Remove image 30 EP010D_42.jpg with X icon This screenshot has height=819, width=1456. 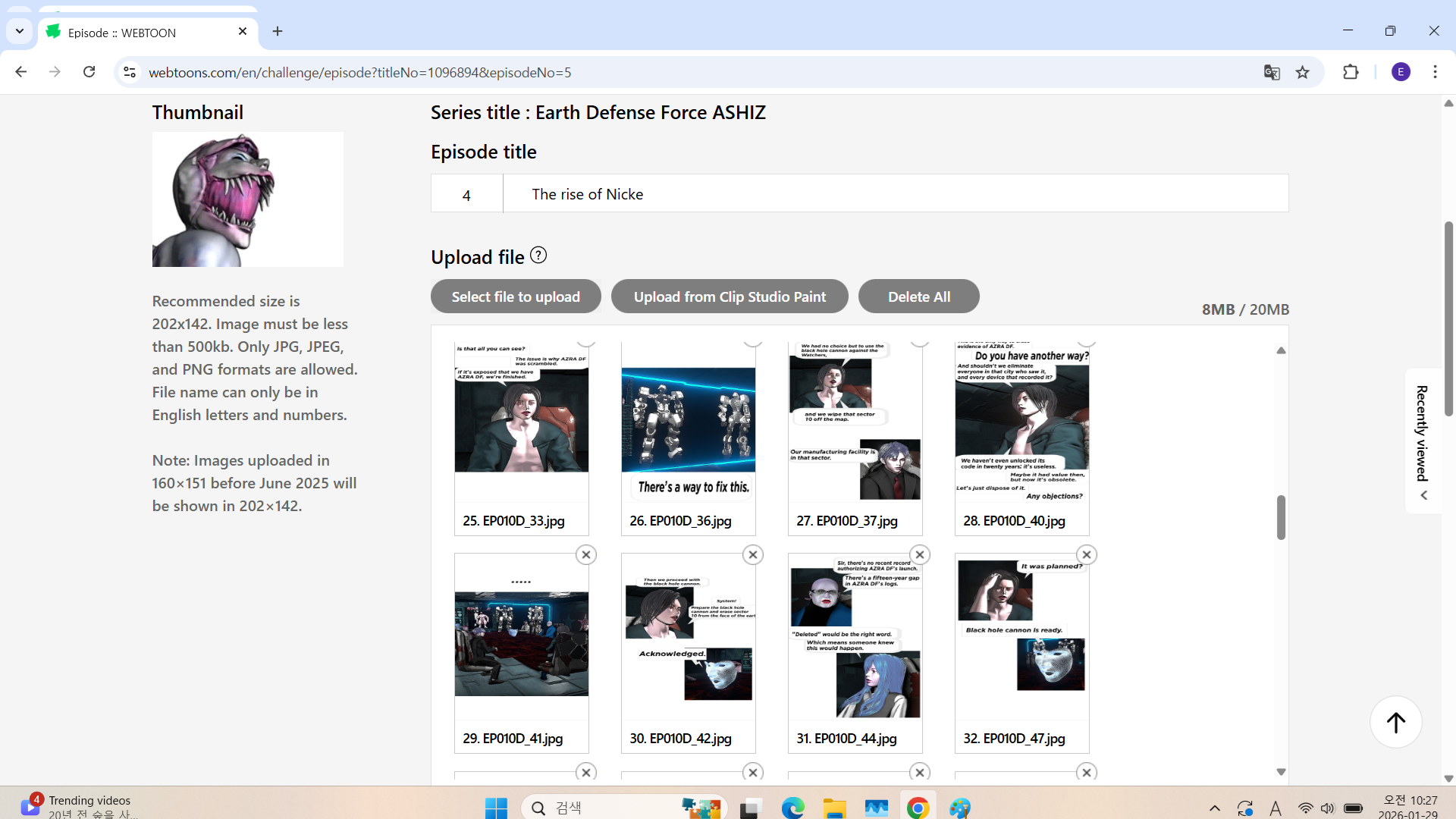[752, 555]
